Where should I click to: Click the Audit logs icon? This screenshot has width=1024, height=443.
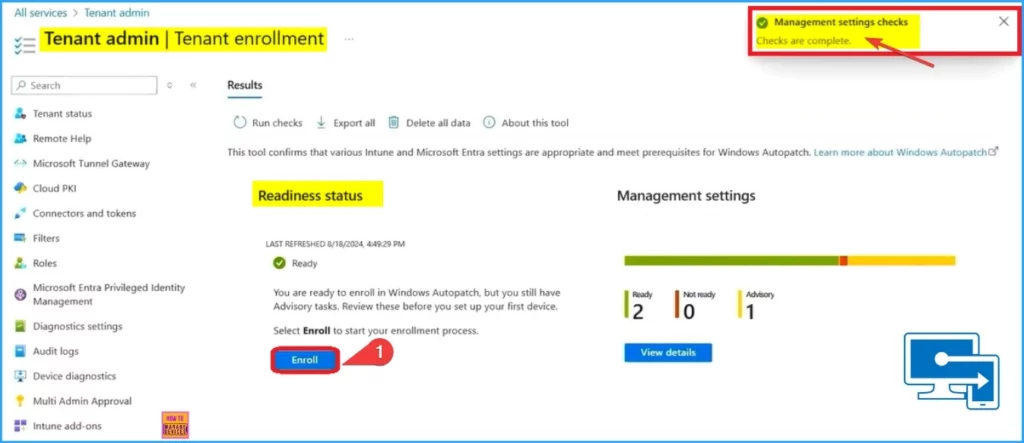click(x=20, y=351)
